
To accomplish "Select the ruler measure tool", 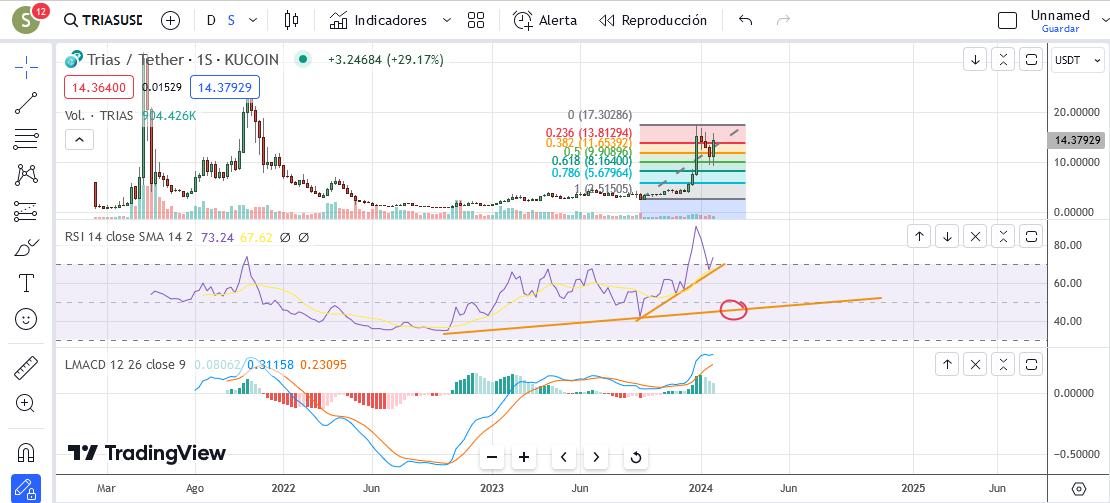I will pos(26,367).
